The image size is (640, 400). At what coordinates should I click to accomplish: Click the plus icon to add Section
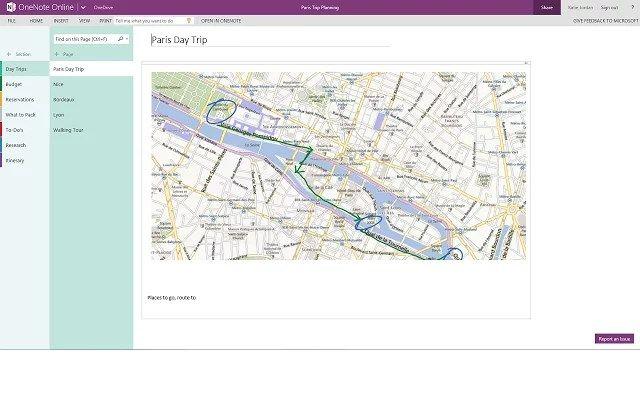pyautogui.click(x=8, y=53)
